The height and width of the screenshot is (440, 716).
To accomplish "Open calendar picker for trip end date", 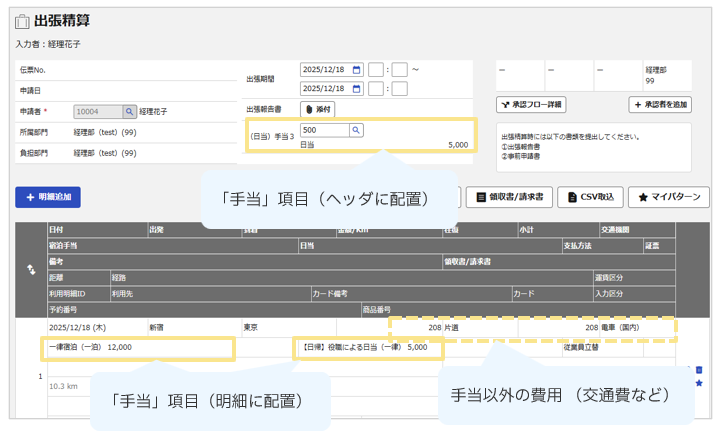I will (x=357, y=89).
